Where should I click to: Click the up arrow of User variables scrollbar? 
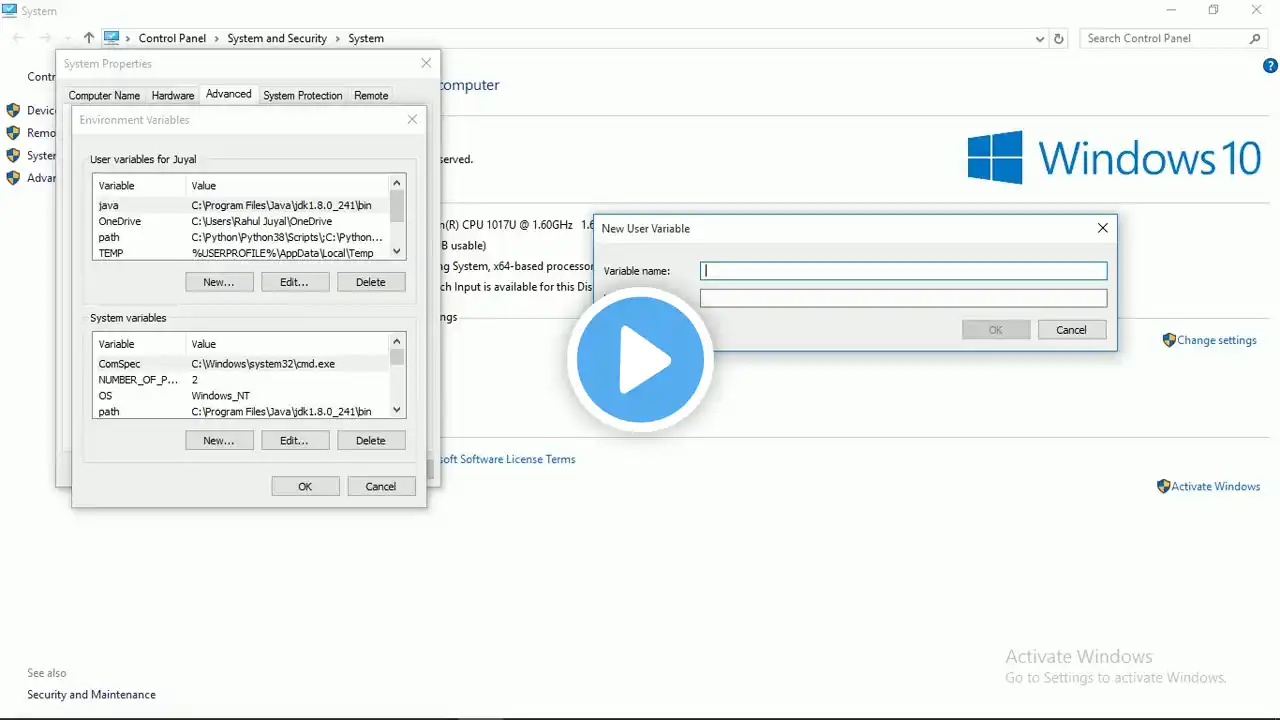click(x=397, y=183)
